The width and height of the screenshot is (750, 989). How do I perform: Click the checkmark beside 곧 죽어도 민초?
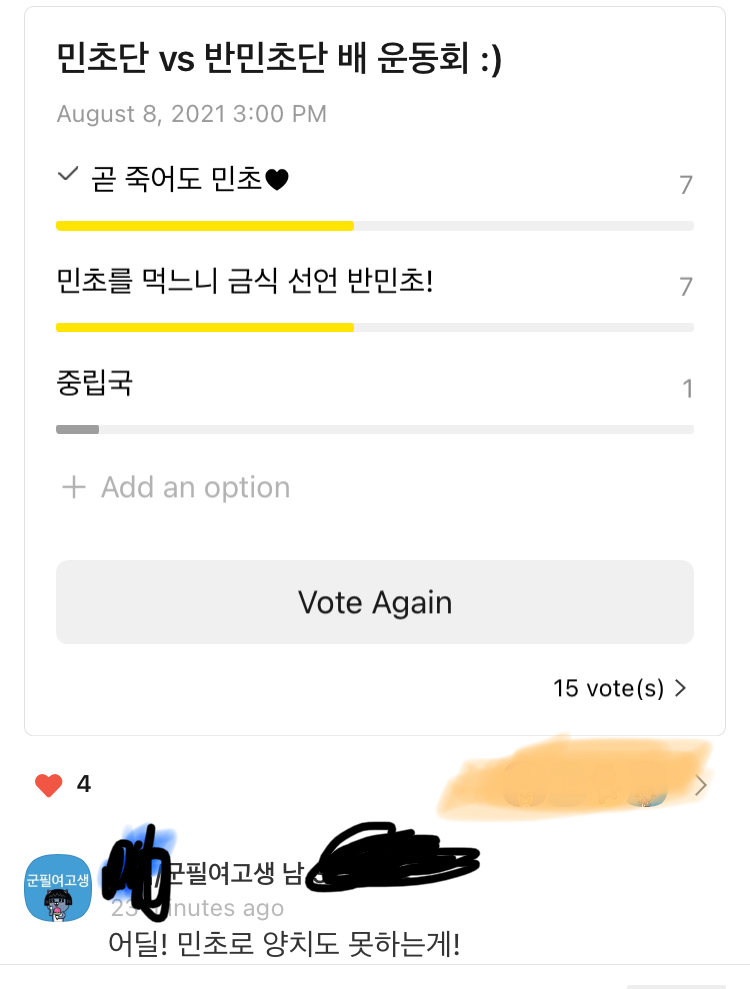coord(68,175)
